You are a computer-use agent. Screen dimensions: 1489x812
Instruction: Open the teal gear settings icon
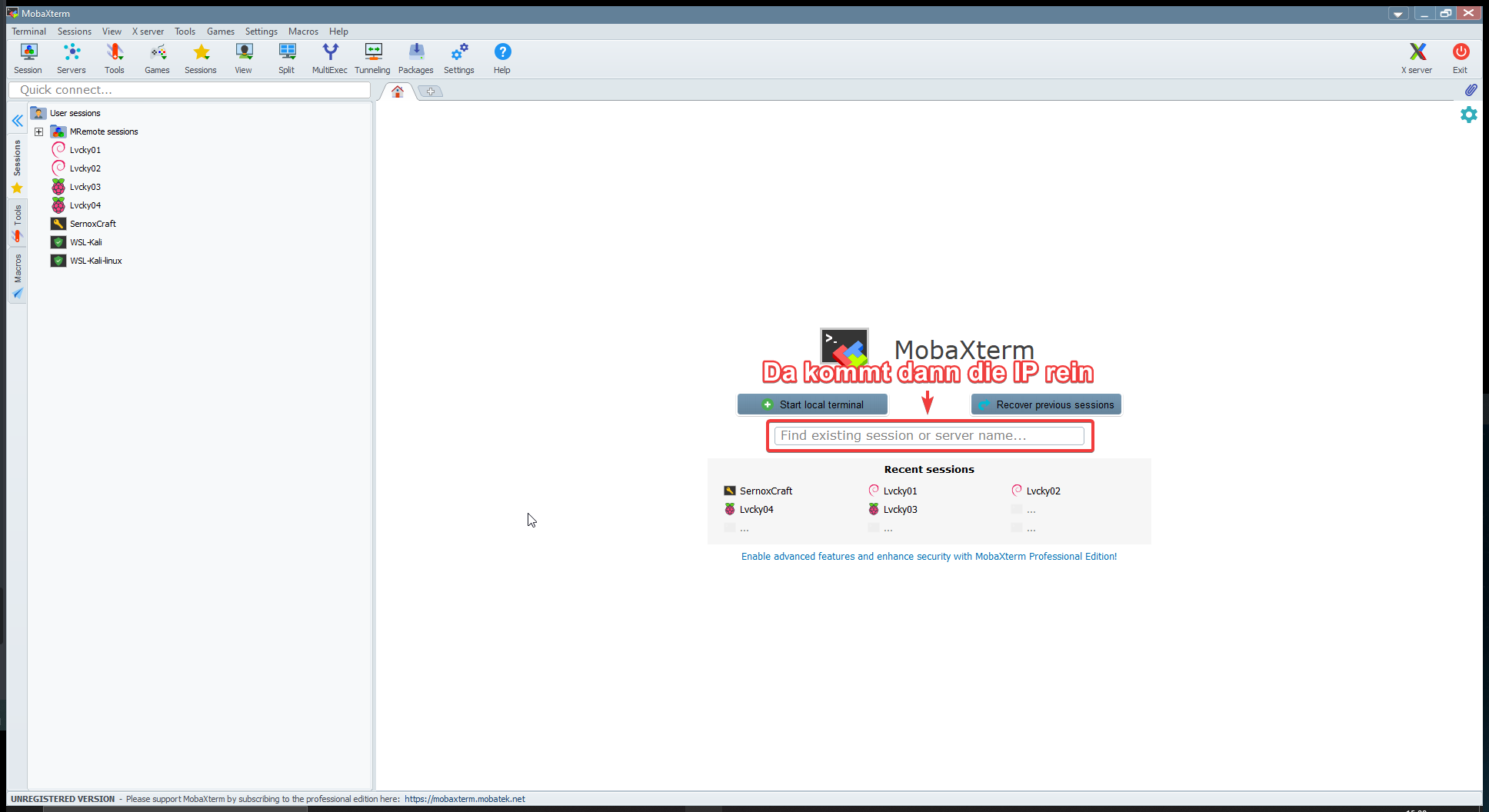(1468, 115)
